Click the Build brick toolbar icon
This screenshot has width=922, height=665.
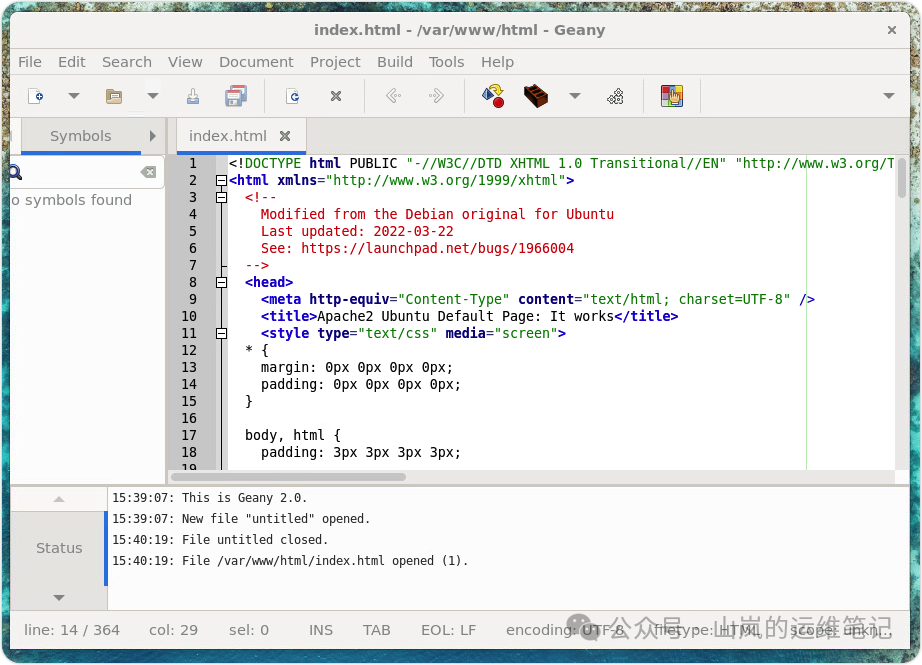coord(536,96)
